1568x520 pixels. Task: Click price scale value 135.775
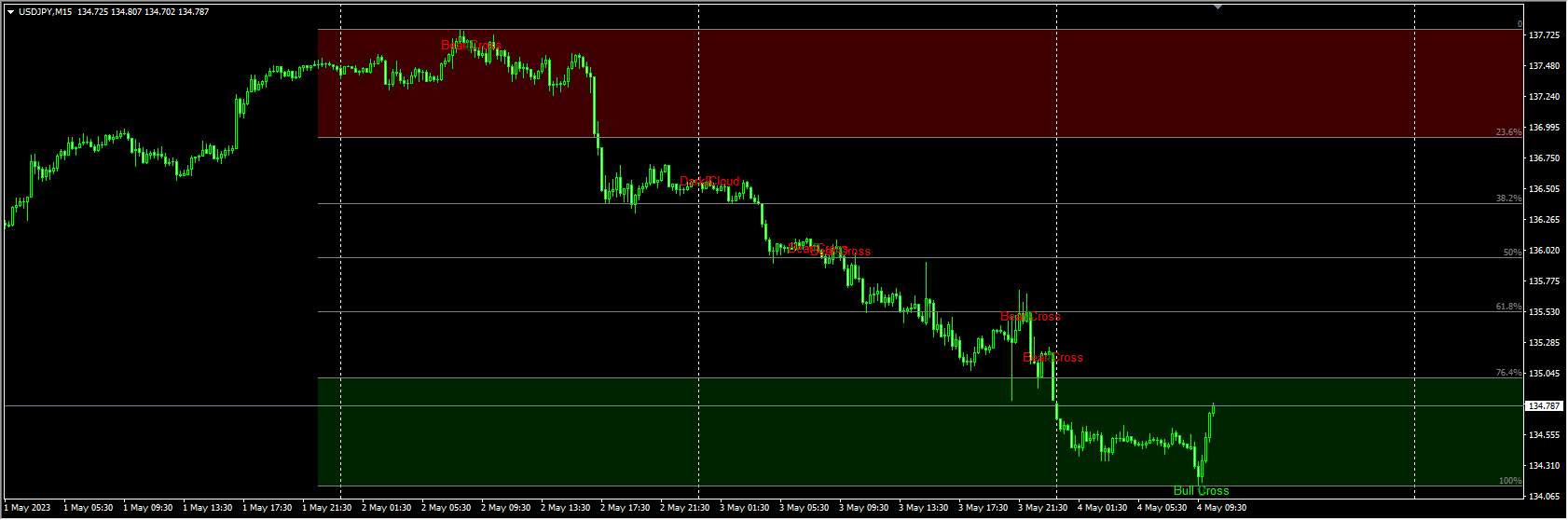pyautogui.click(x=1545, y=281)
